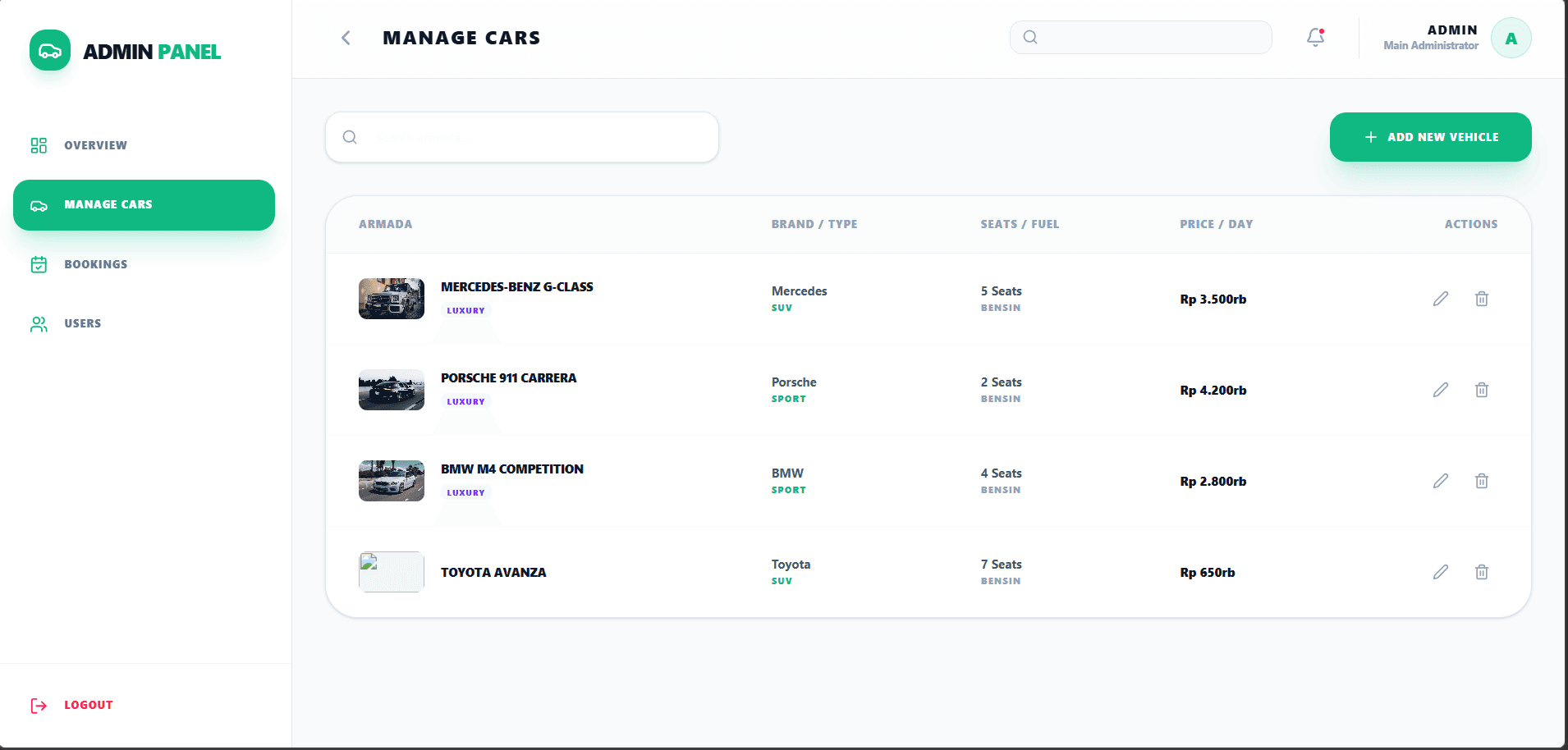
Task: Delete the Mercedes-Benz G-Class vehicle
Action: tap(1482, 299)
